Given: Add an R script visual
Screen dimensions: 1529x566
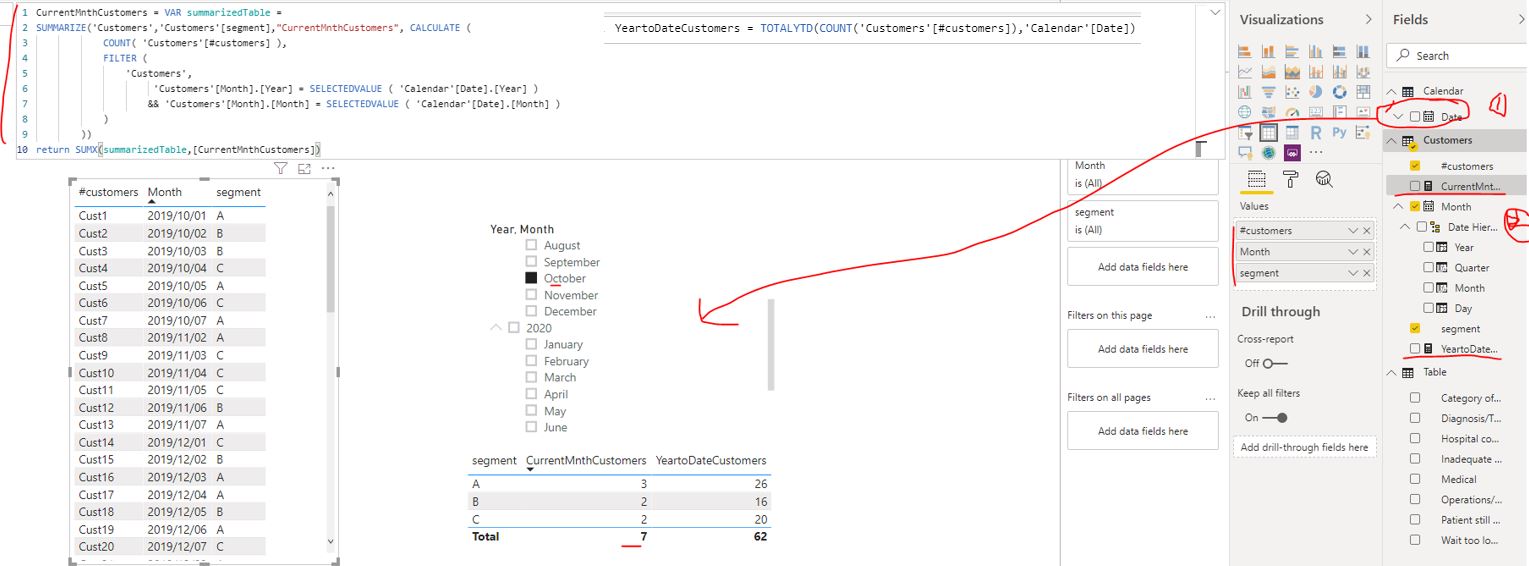Looking at the screenshot, I should 1315,132.
